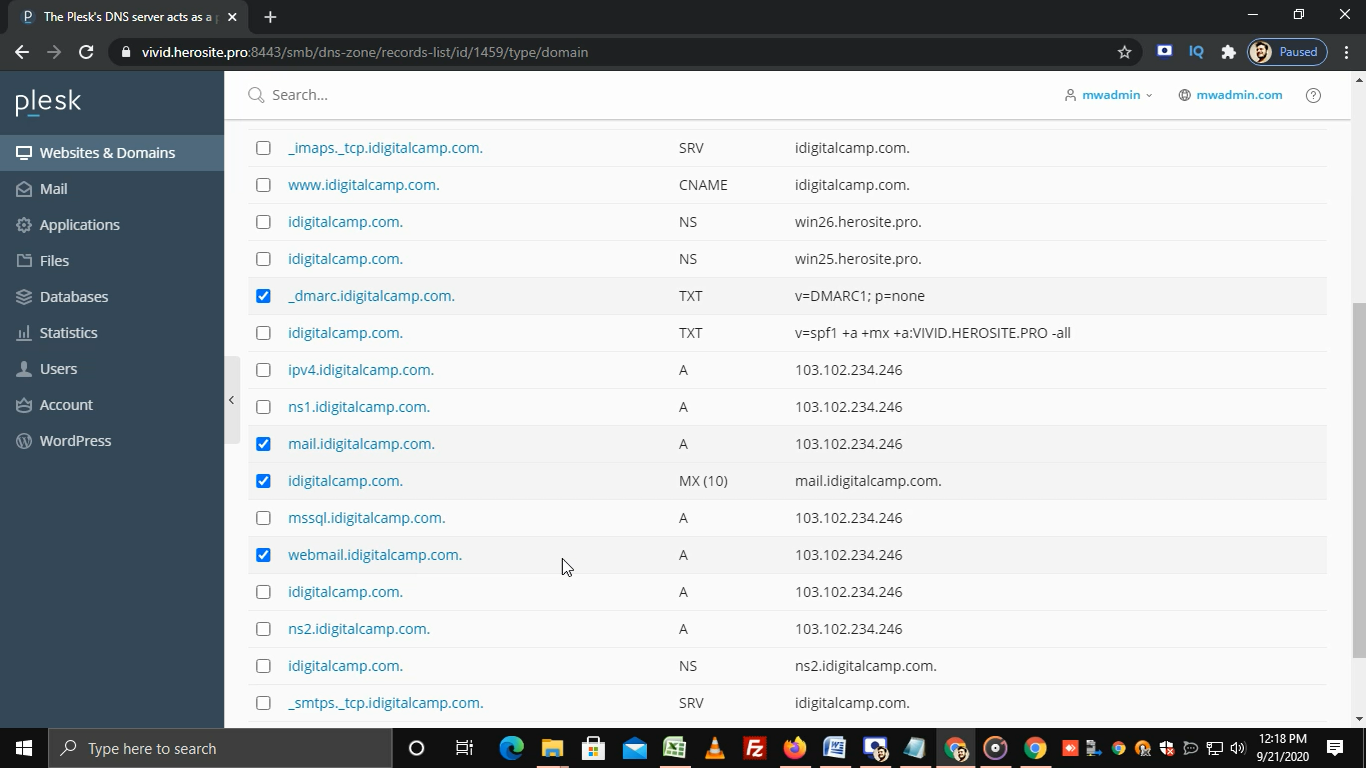1366x768 pixels.
Task: Open Users sidebar item
Action: [112, 369]
